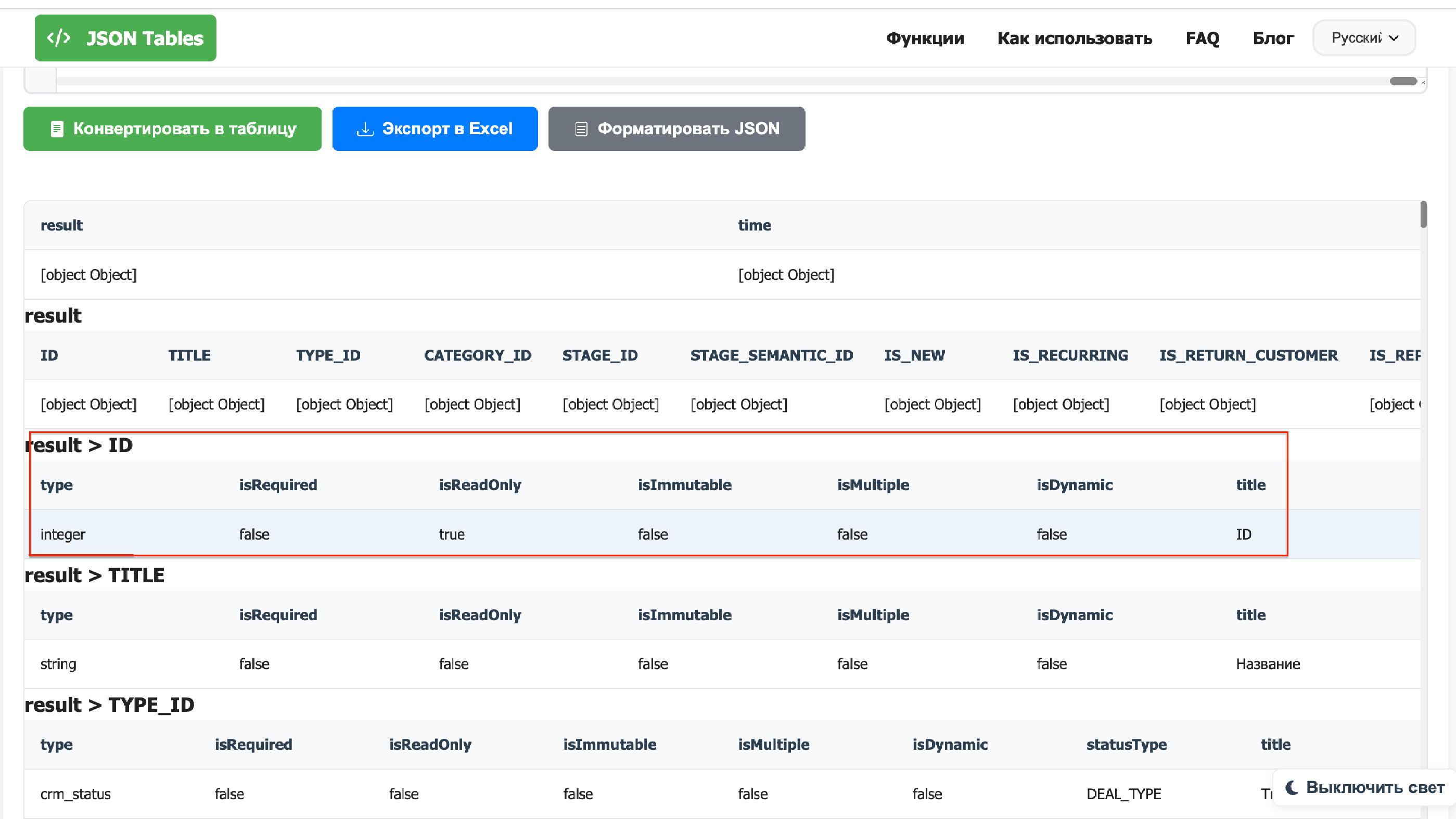The width and height of the screenshot is (1456, 819).
Task: Click the horizontal scrollbar thumb of JSON editor
Action: coord(1403,81)
